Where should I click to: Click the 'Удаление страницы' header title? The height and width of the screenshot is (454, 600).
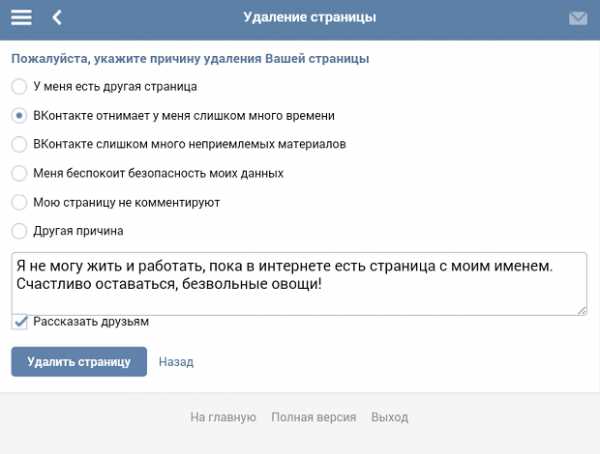pyautogui.click(x=310, y=17)
